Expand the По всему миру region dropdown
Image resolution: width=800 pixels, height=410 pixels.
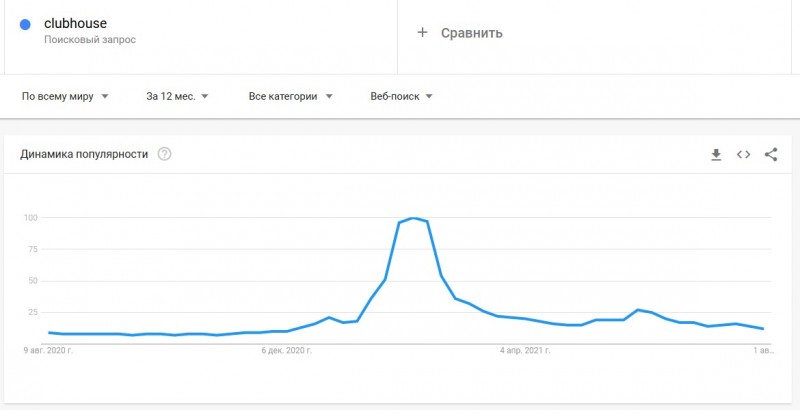click(65, 96)
